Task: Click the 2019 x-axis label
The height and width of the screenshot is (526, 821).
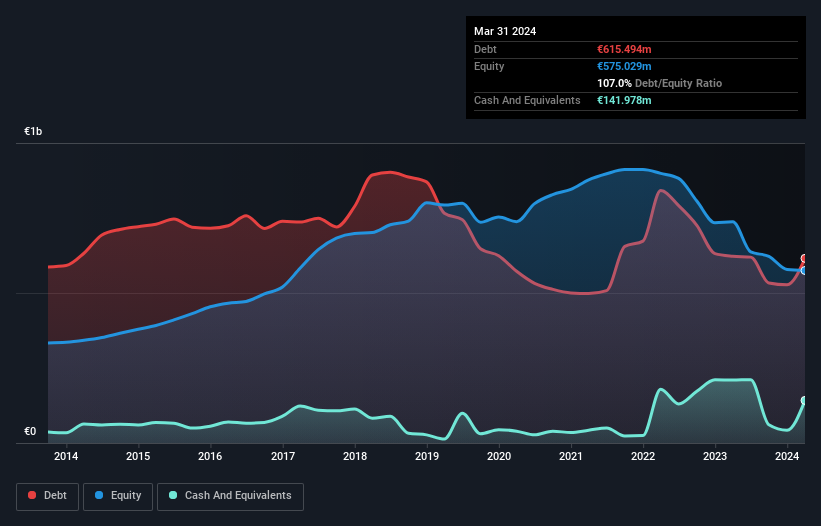Action: pos(427,456)
